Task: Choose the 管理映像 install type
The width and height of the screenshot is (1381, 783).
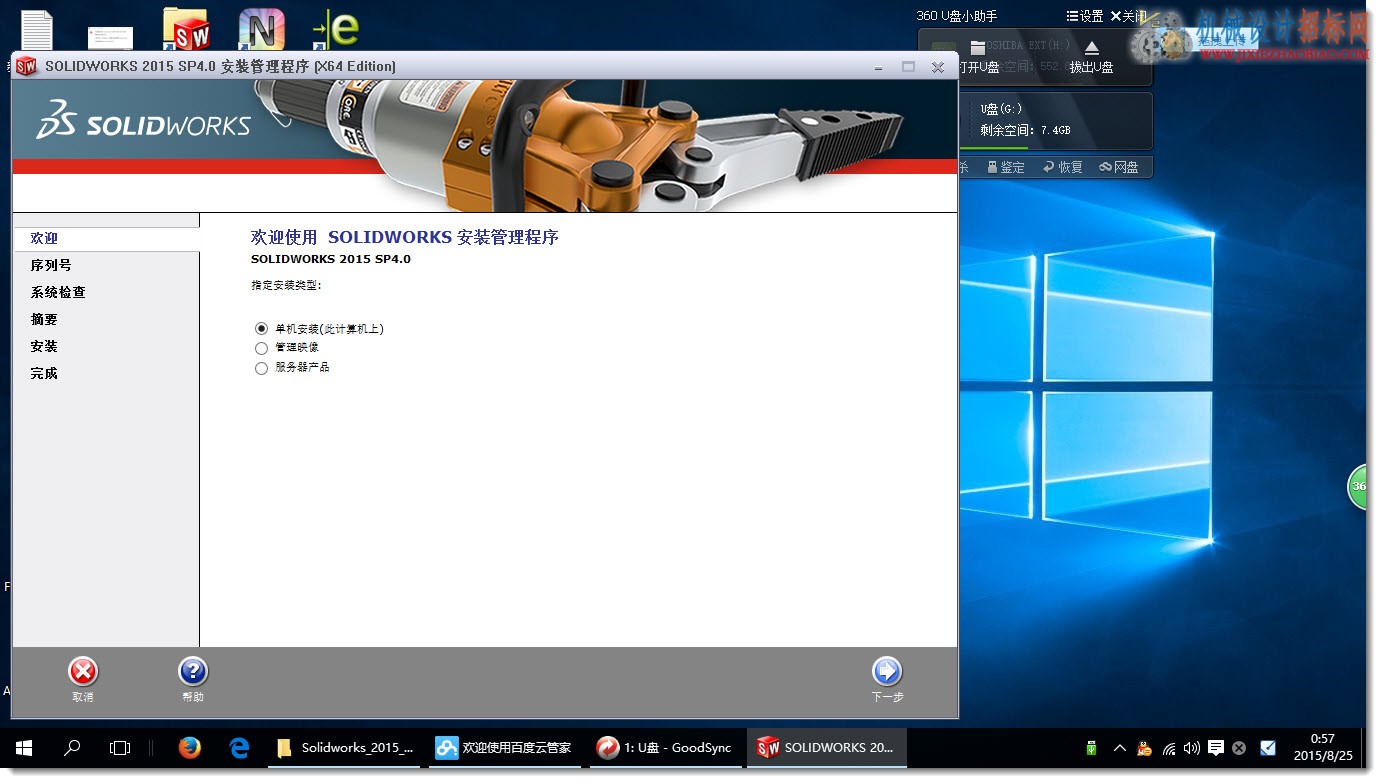Action: tap(262, 348)
